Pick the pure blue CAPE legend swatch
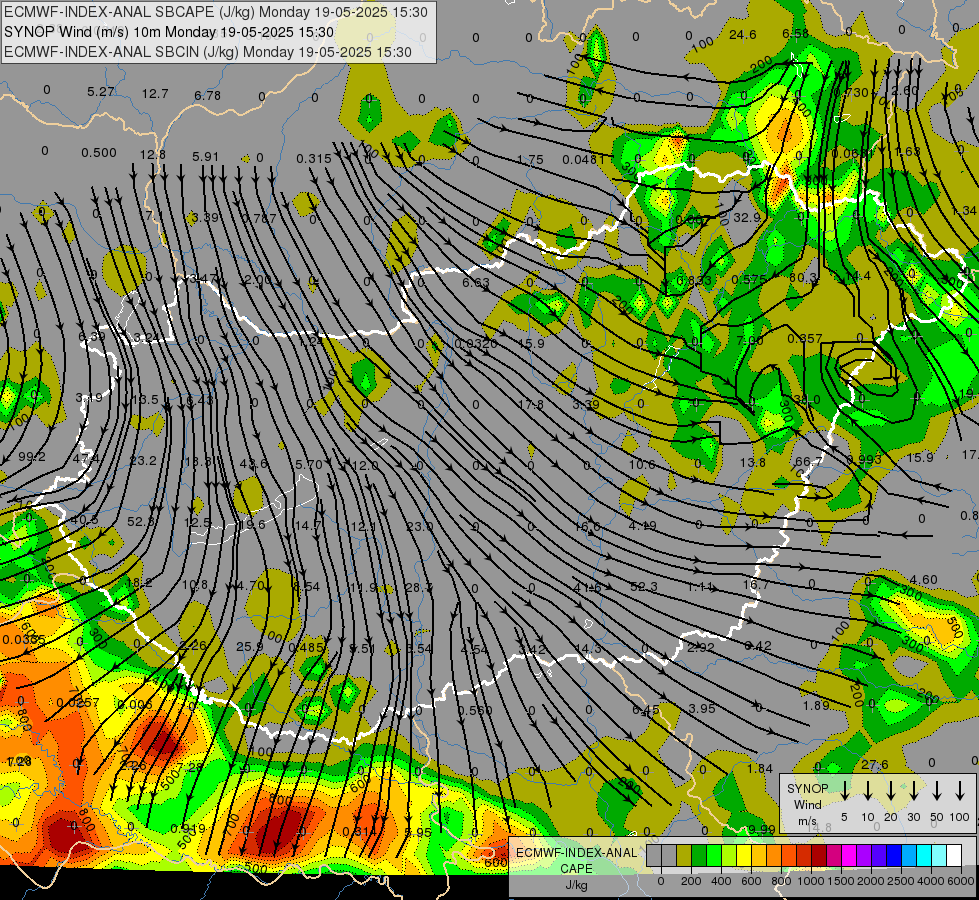 (x=893, y=855)
